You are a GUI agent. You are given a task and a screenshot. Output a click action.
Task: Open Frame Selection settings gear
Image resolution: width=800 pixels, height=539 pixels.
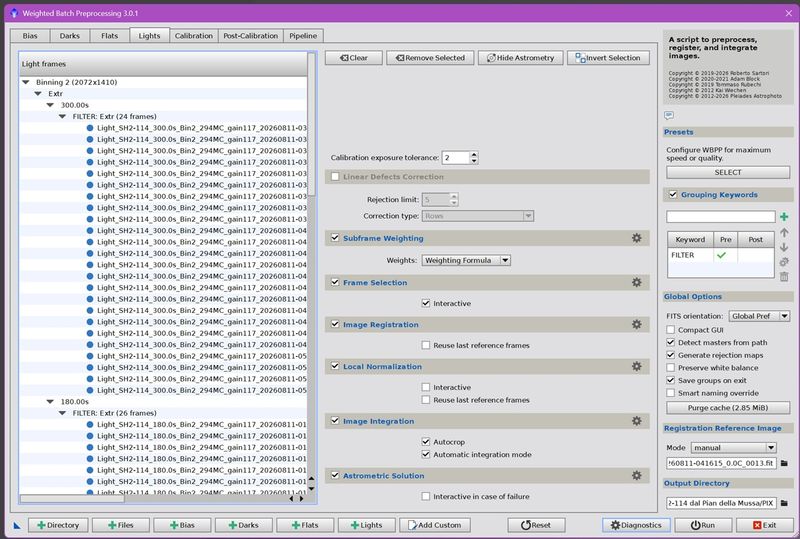(636, 282)
